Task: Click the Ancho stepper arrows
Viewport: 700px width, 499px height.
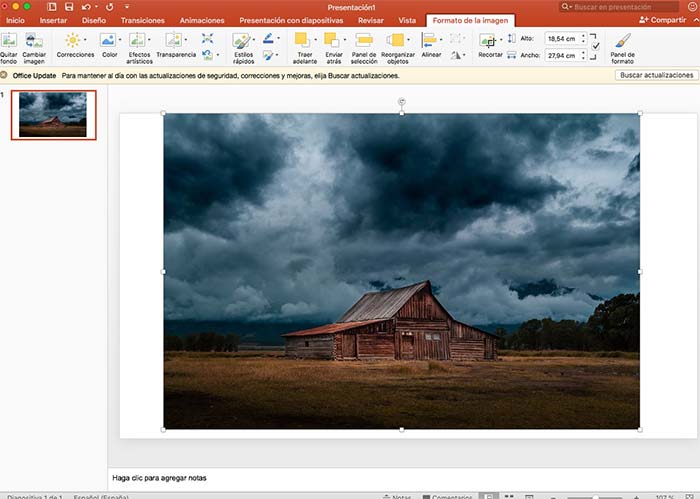Action: pos(583,55)
